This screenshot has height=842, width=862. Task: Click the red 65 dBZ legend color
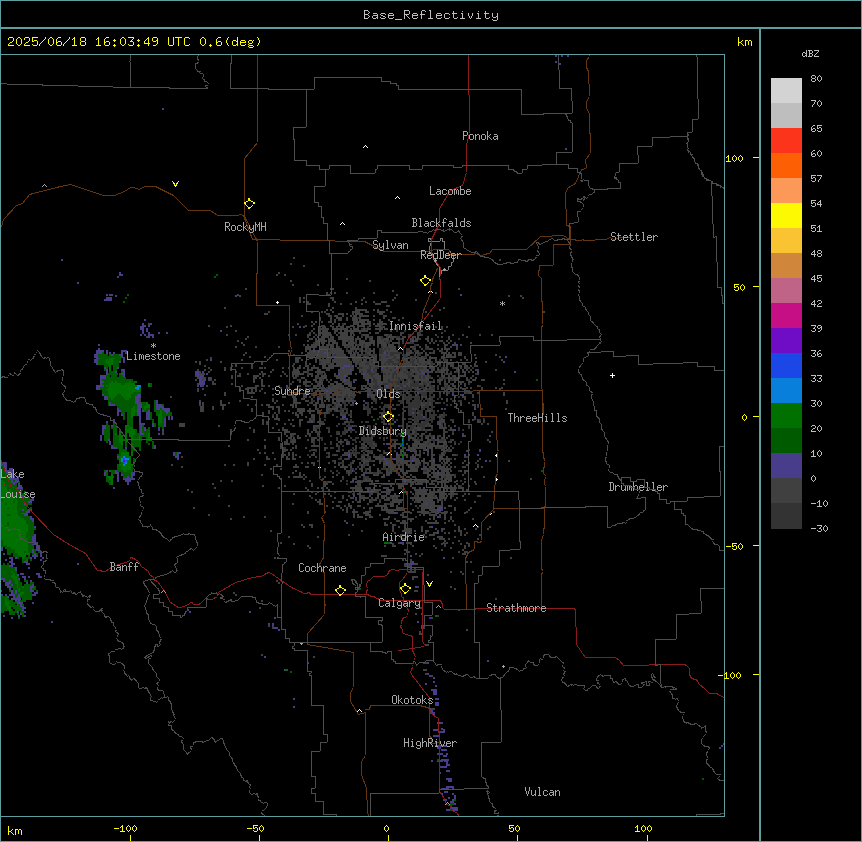click(x=786, y=141)
